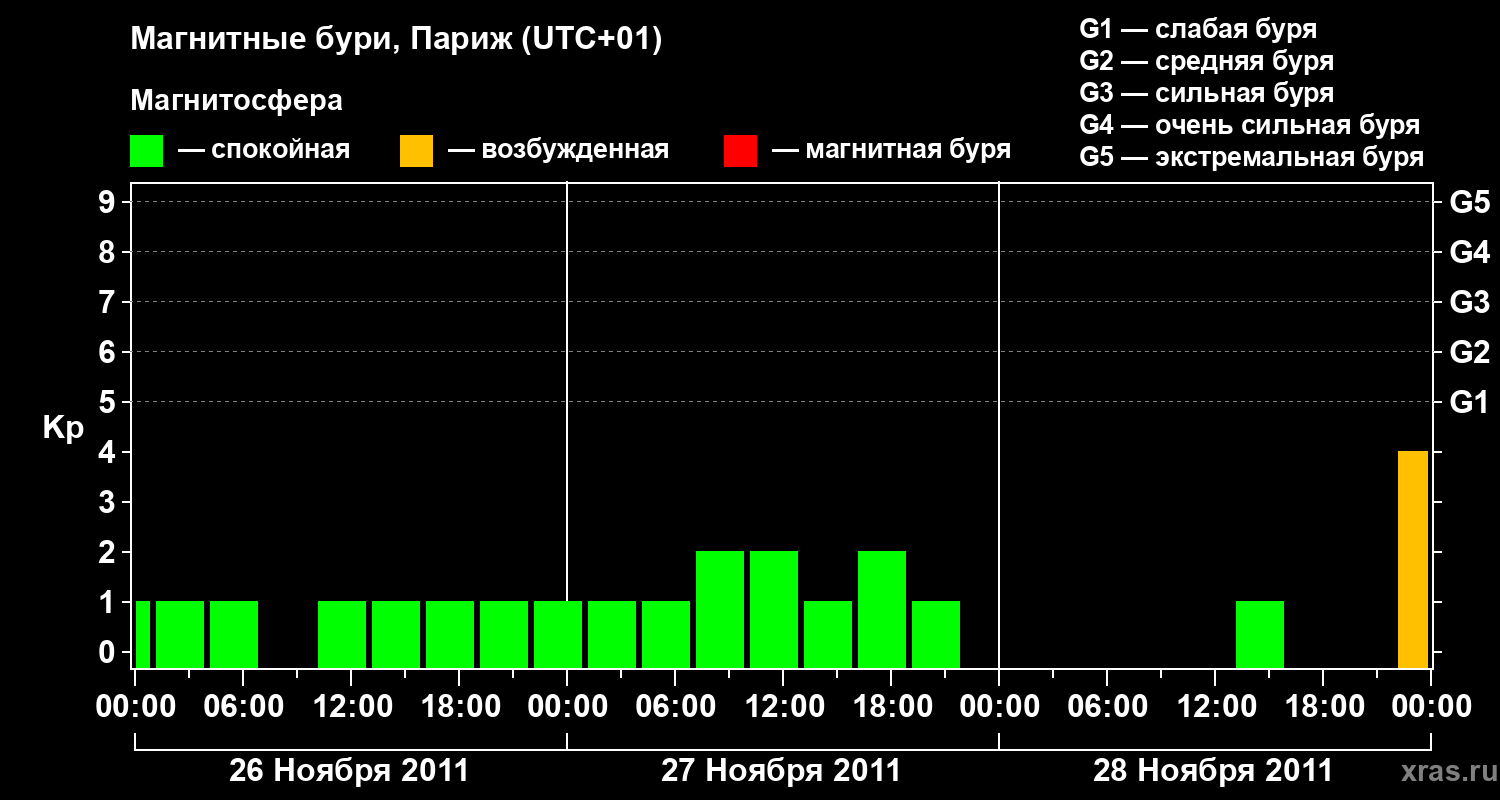Select the chart title Магнитные бури, Париж (UTC+01)
The height and width of the screenshot is (800, 1500).
[x=397, y=40]
